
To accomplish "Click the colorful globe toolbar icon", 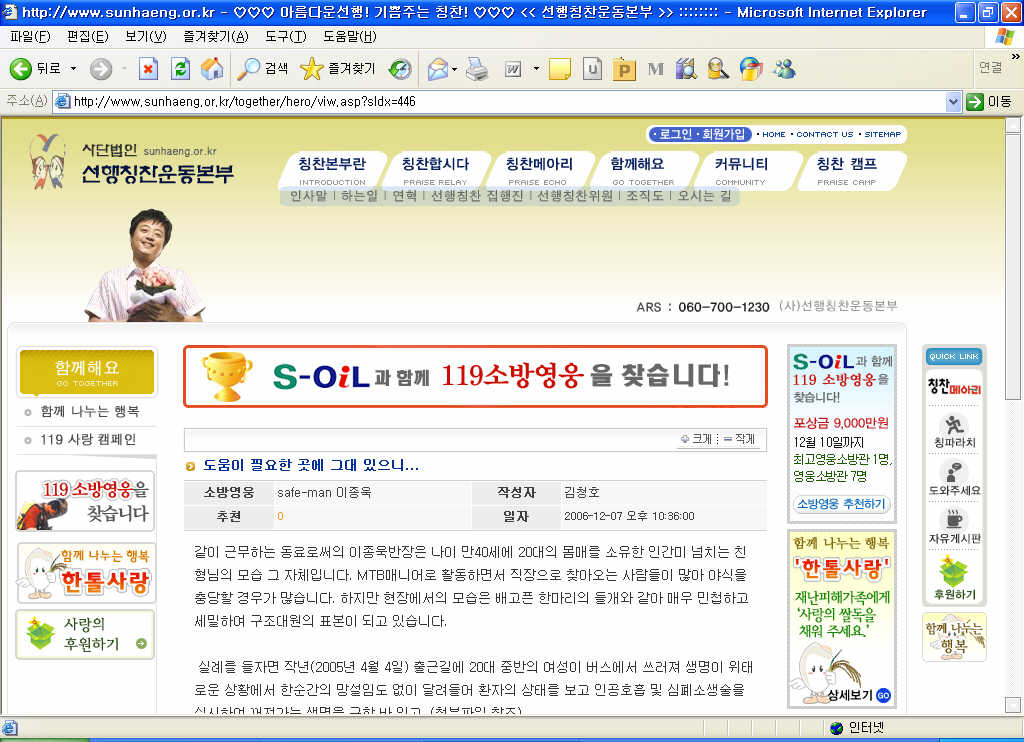I will [750, 69].
